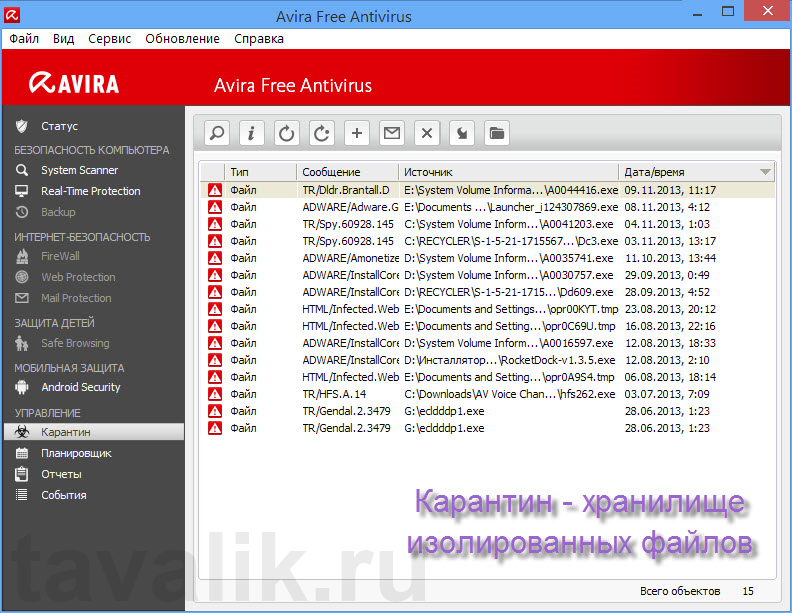Click warning icon of TR/Dldr.Brantall.D row
The image size is (792, 613).
215,190
